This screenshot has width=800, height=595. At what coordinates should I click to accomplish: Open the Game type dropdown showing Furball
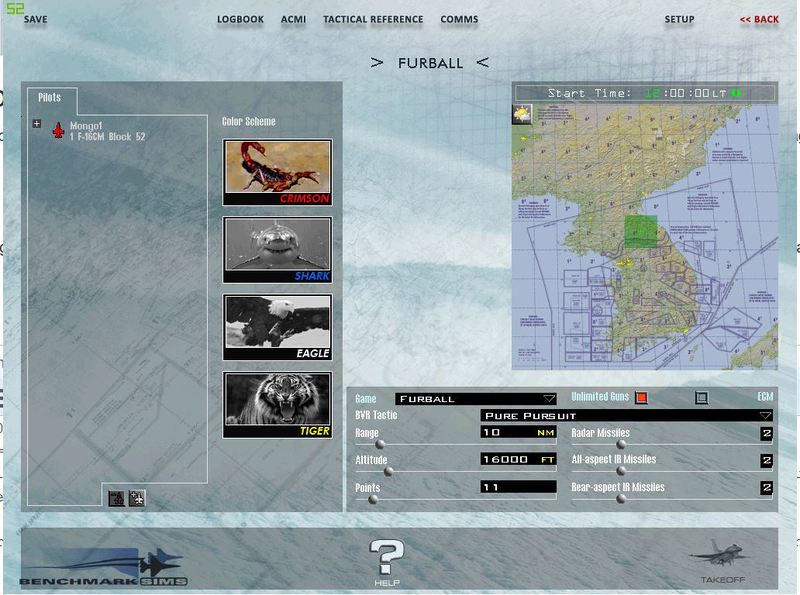[x=476, y=399]
